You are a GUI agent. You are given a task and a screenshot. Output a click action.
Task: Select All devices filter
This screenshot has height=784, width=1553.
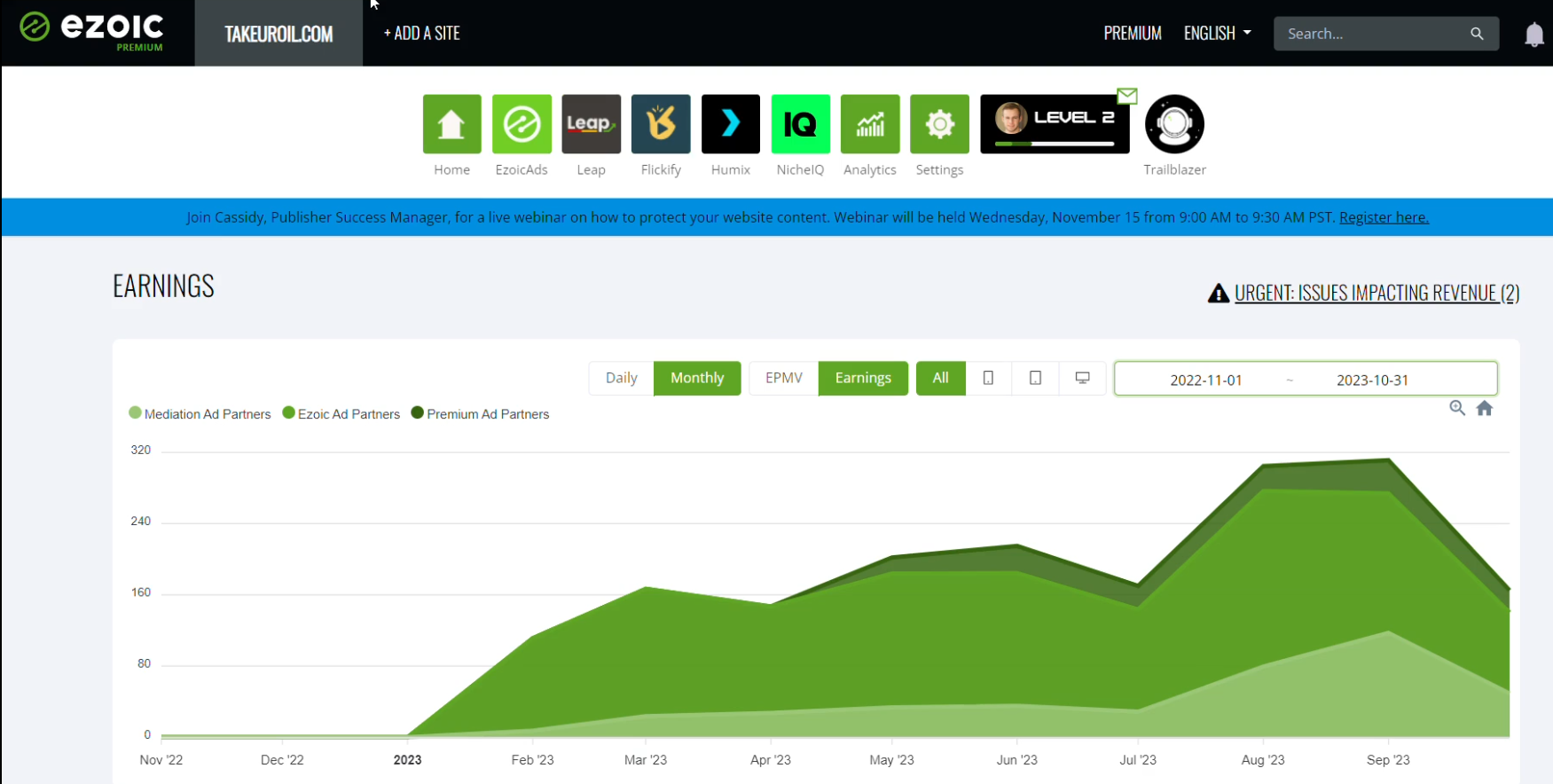pos(941,378)
